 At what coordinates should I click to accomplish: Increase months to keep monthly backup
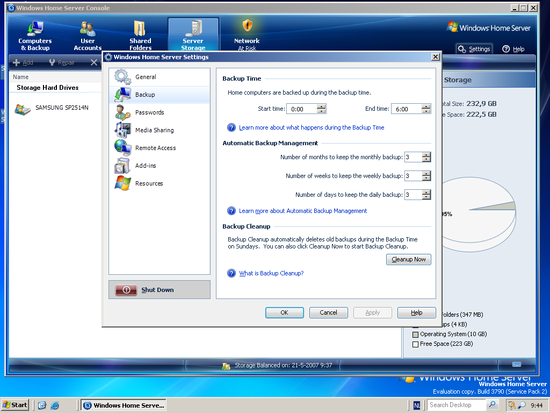click(426, 155)
